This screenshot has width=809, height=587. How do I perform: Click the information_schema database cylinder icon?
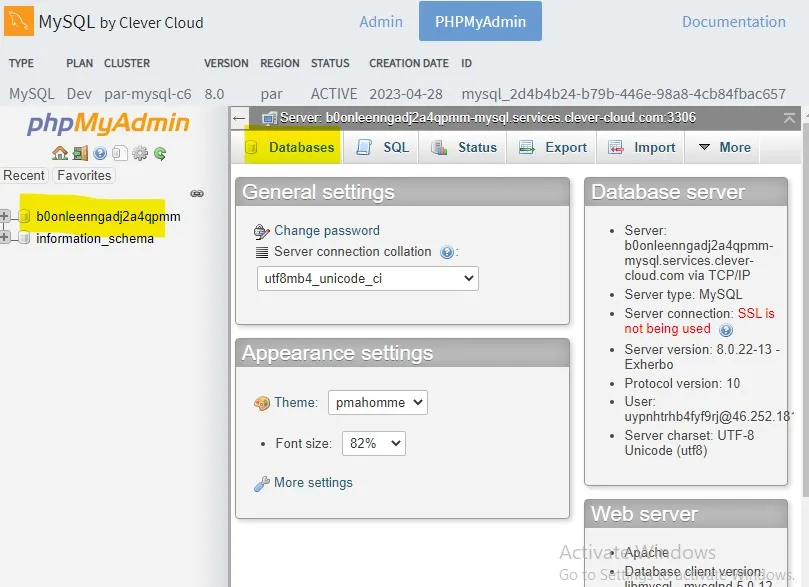[24, 238]
